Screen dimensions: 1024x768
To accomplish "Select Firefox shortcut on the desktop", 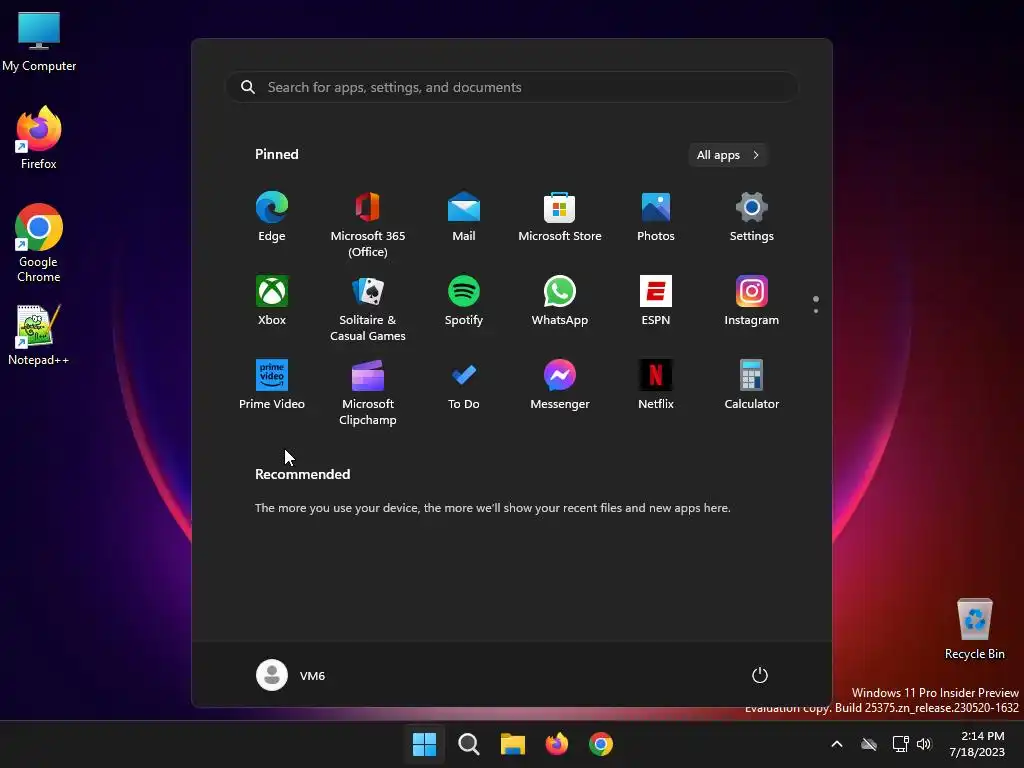I will [39, 138].
